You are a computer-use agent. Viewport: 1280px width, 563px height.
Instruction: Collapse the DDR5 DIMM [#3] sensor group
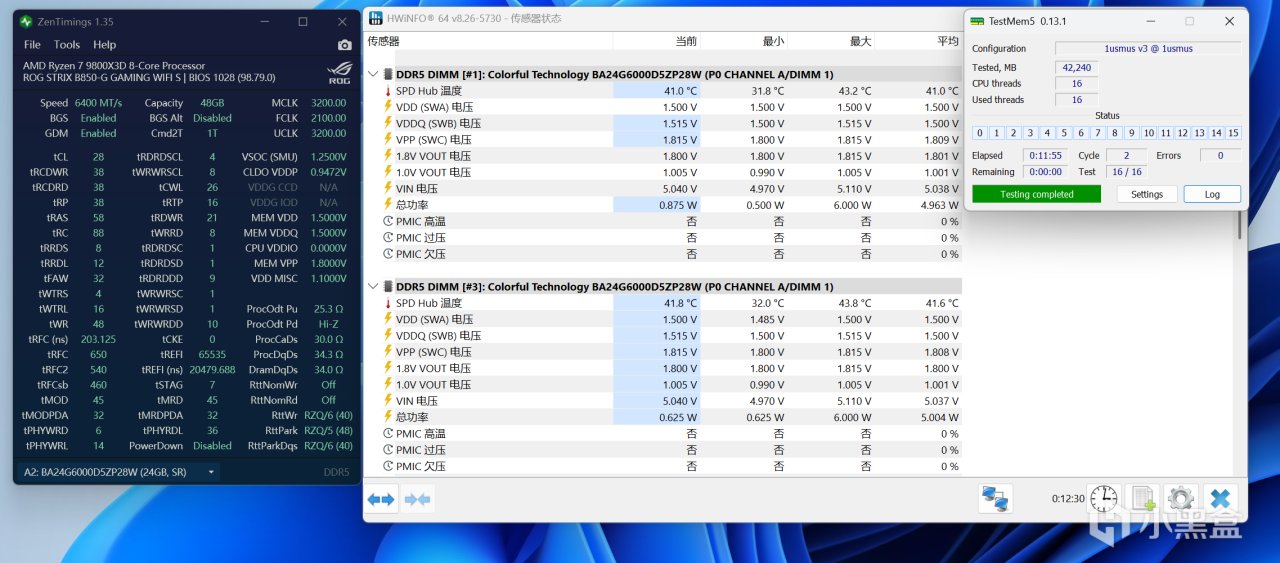(x=373, y=287)
